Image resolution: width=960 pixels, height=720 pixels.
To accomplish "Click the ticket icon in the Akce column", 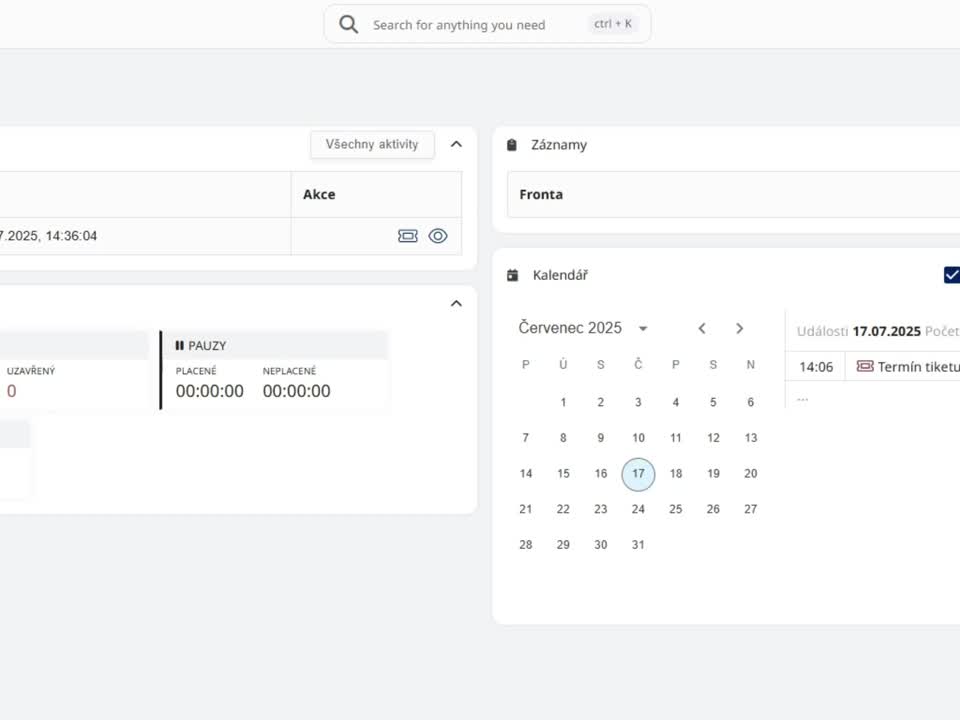I will tap(408, 236).
